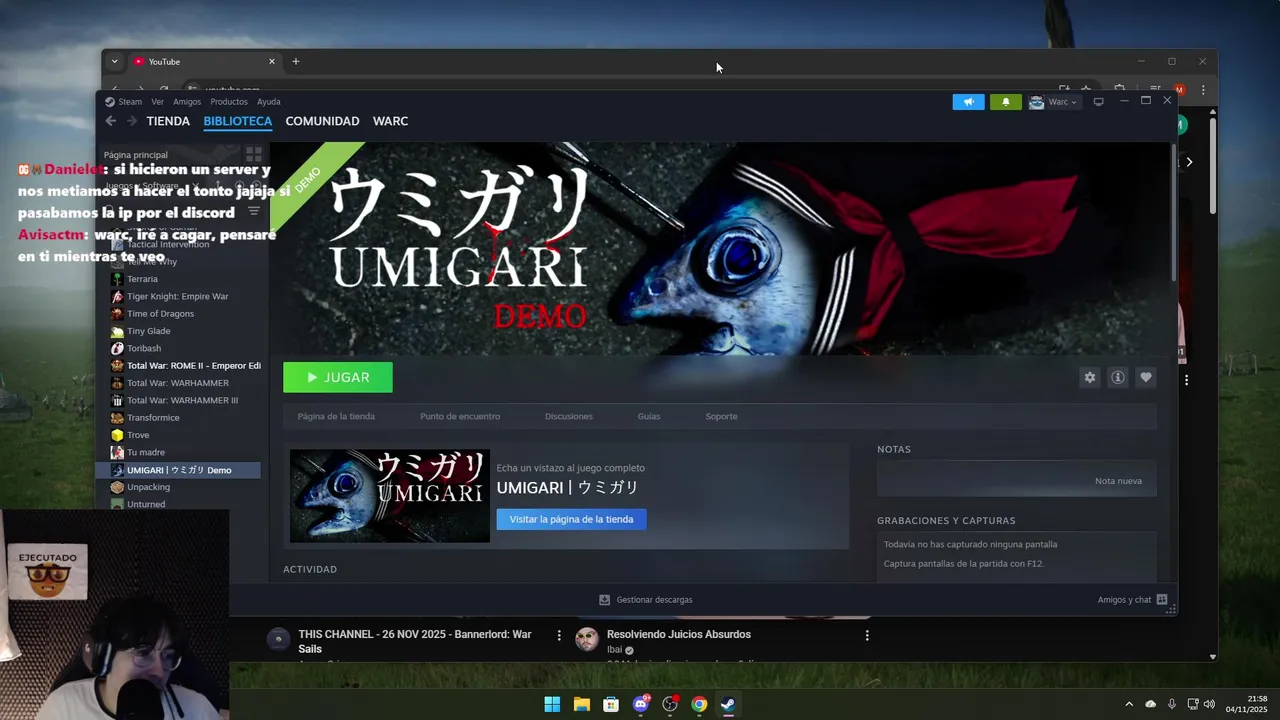
Task: Open the Soporte tab
Action: tap(721, 416)
